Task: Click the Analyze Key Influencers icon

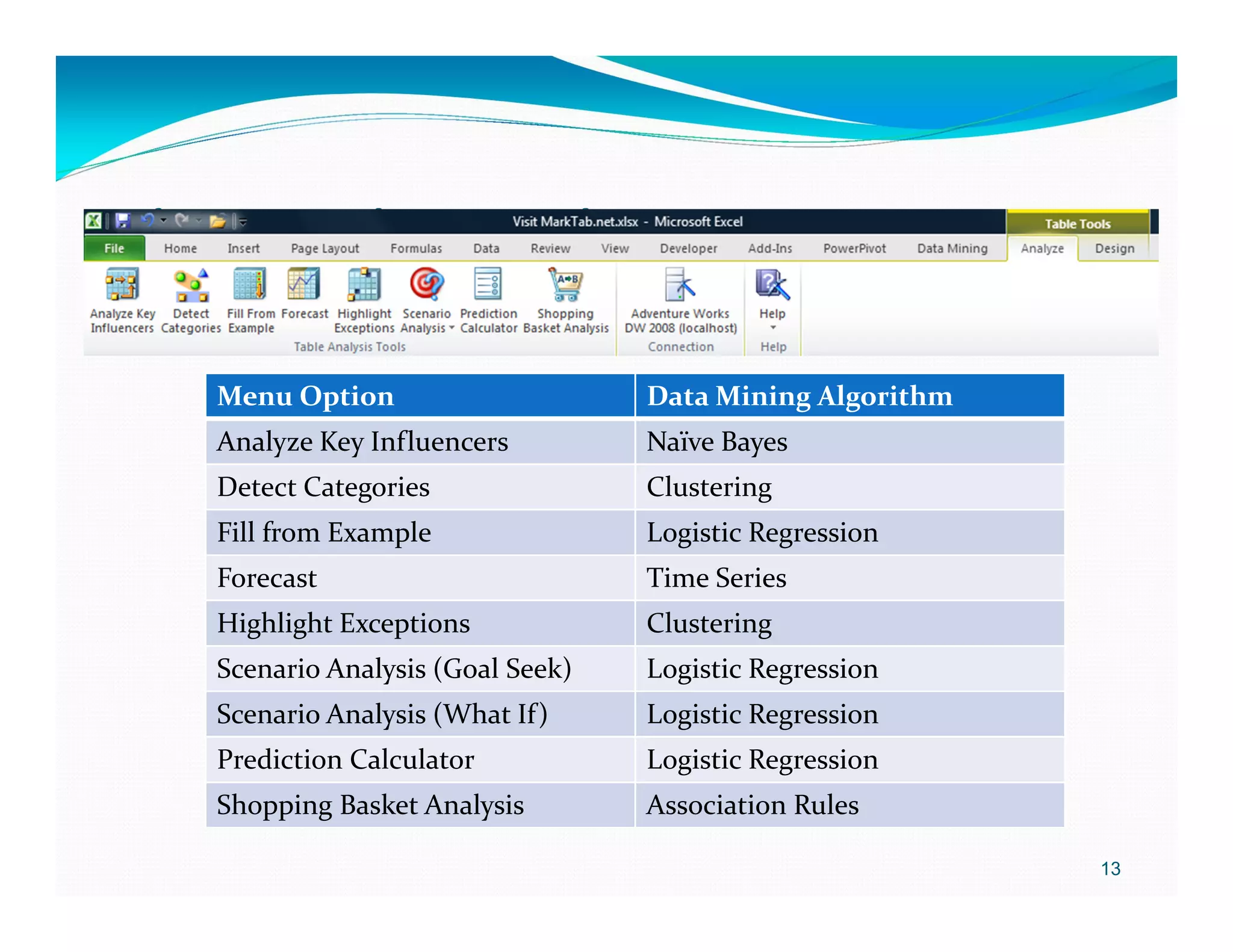Action: [122, 285]
